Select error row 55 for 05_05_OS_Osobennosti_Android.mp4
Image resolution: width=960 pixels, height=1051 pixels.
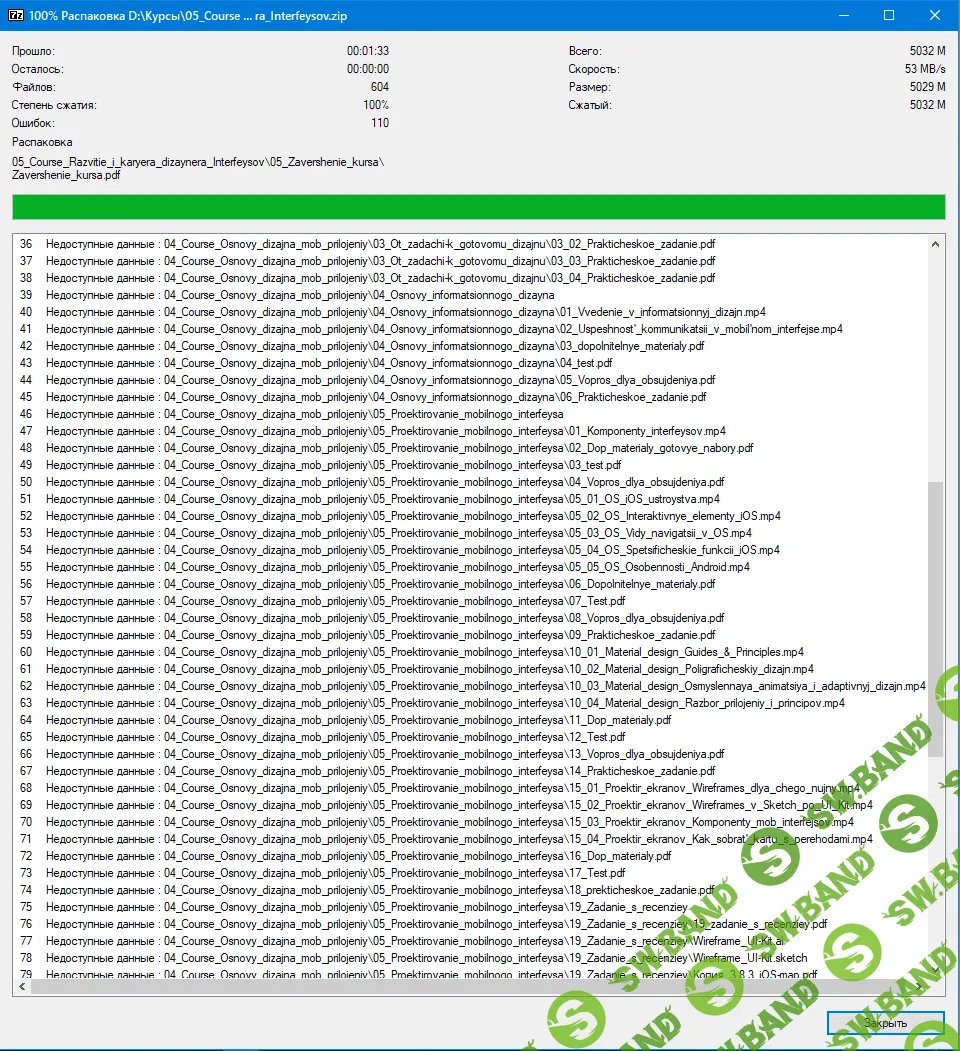[x=380, y=567]
